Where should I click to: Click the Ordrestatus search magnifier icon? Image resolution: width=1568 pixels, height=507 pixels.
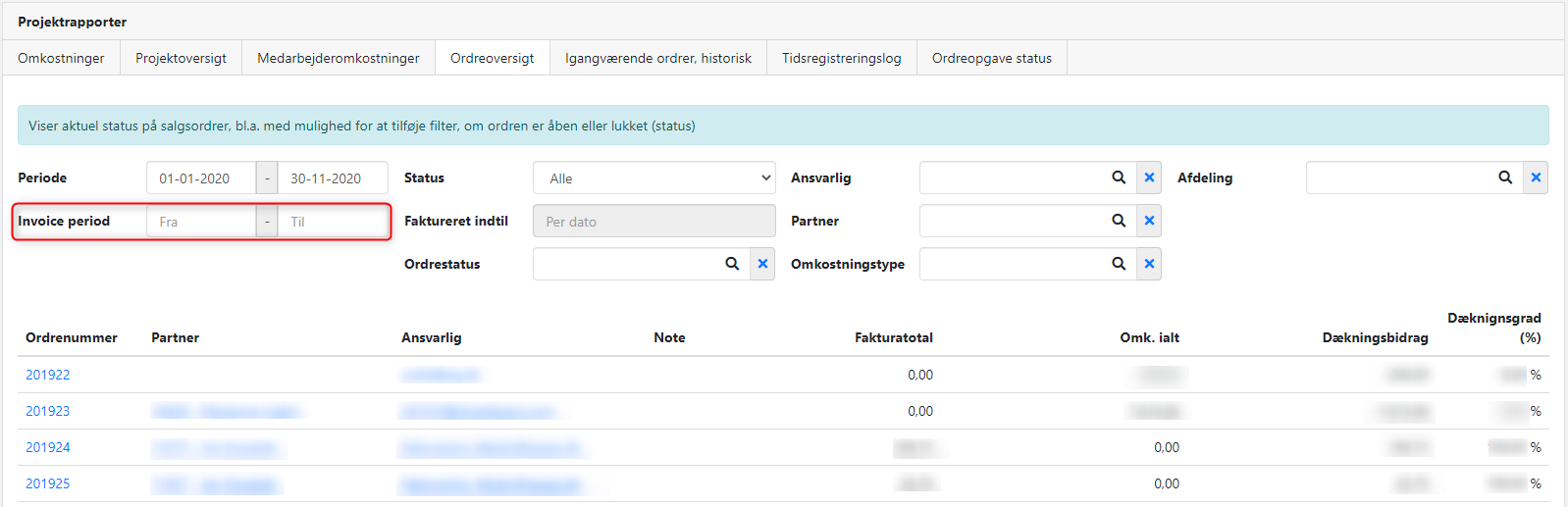tap(731, 264)
